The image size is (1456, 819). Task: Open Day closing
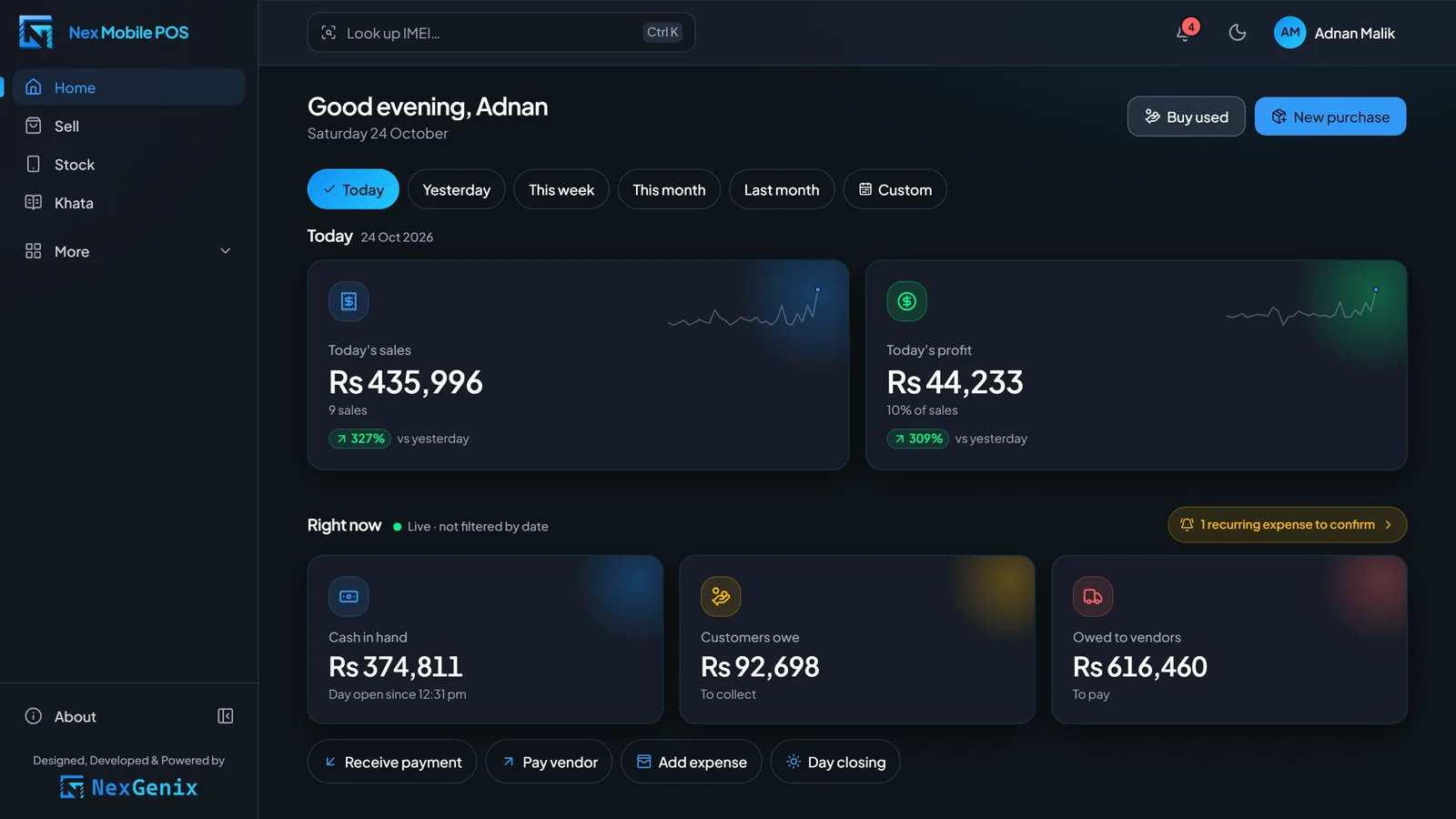pos(835,762)
